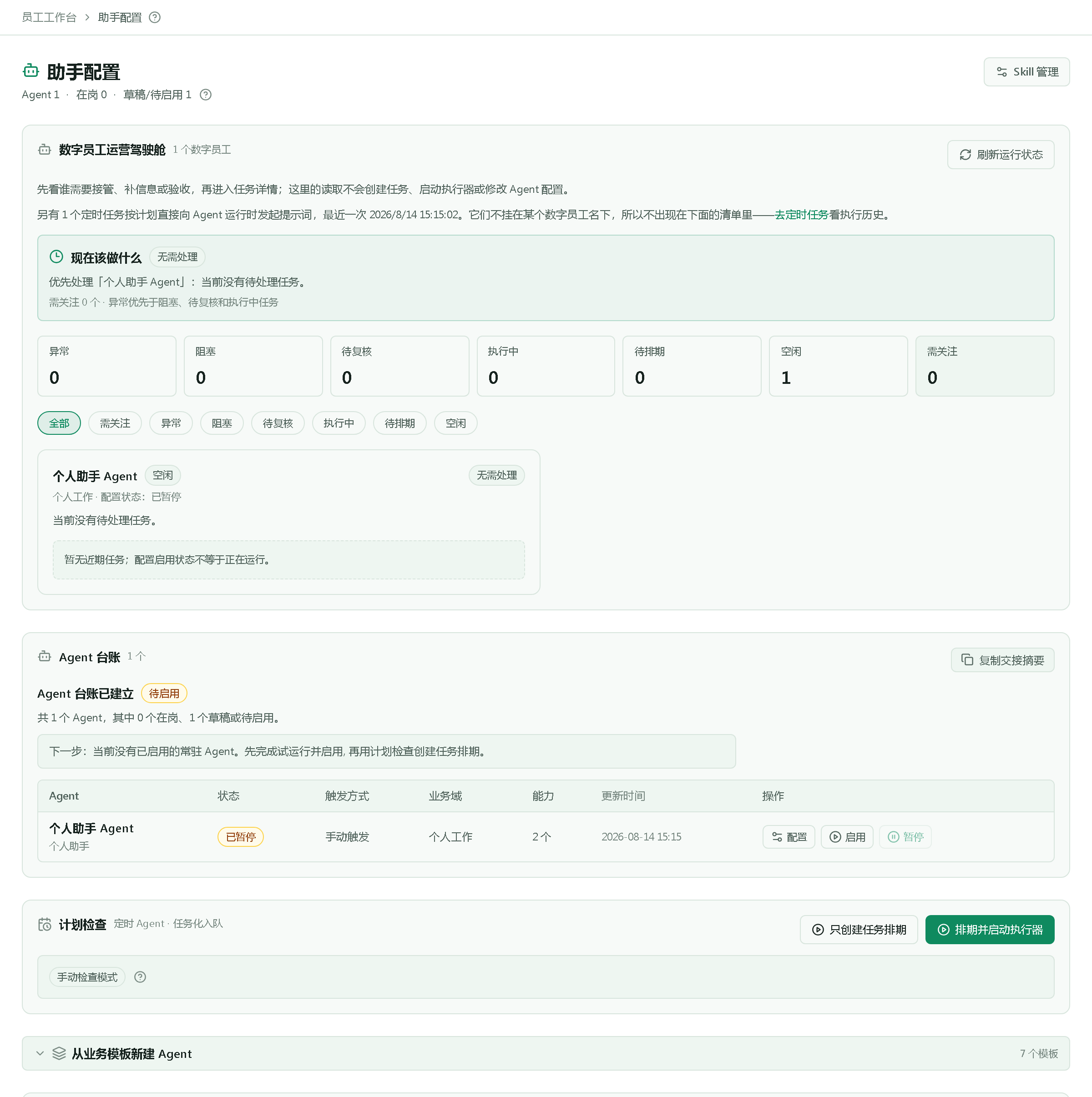Follow the 去定时任务 link
The height and width of the screenshot is (1097, 1092).
point(801,215)
